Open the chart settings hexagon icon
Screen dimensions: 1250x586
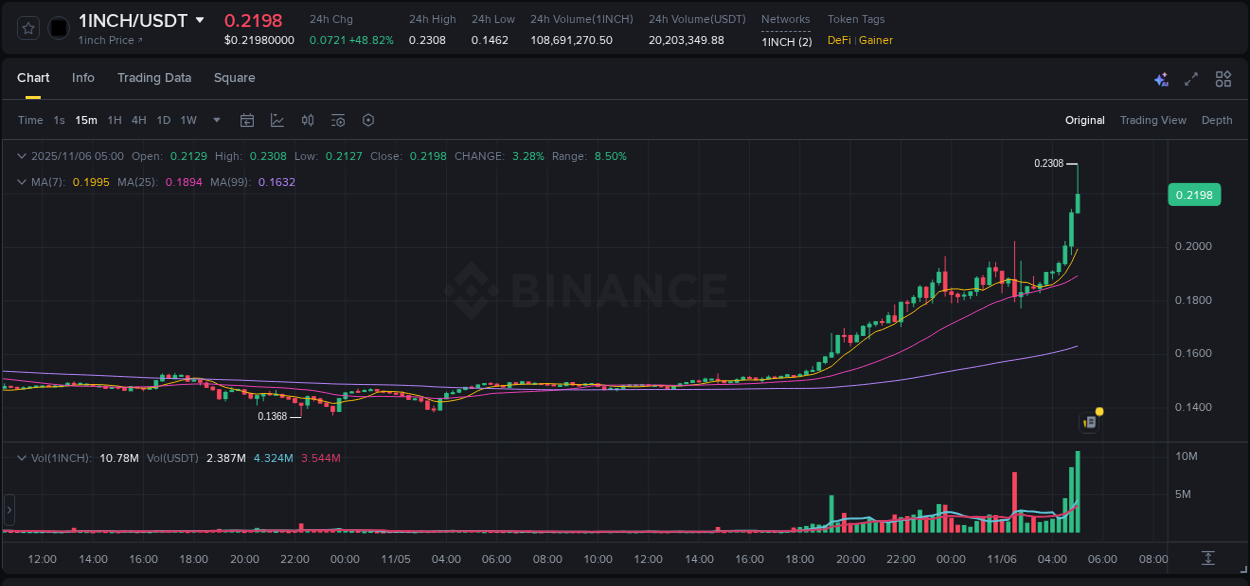pos(368,120)
